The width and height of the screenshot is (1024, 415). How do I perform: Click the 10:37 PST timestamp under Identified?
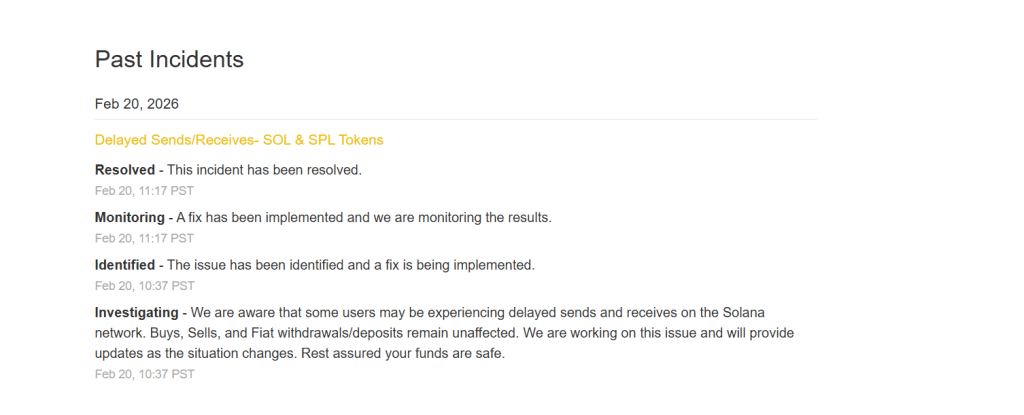pos(144,286)
